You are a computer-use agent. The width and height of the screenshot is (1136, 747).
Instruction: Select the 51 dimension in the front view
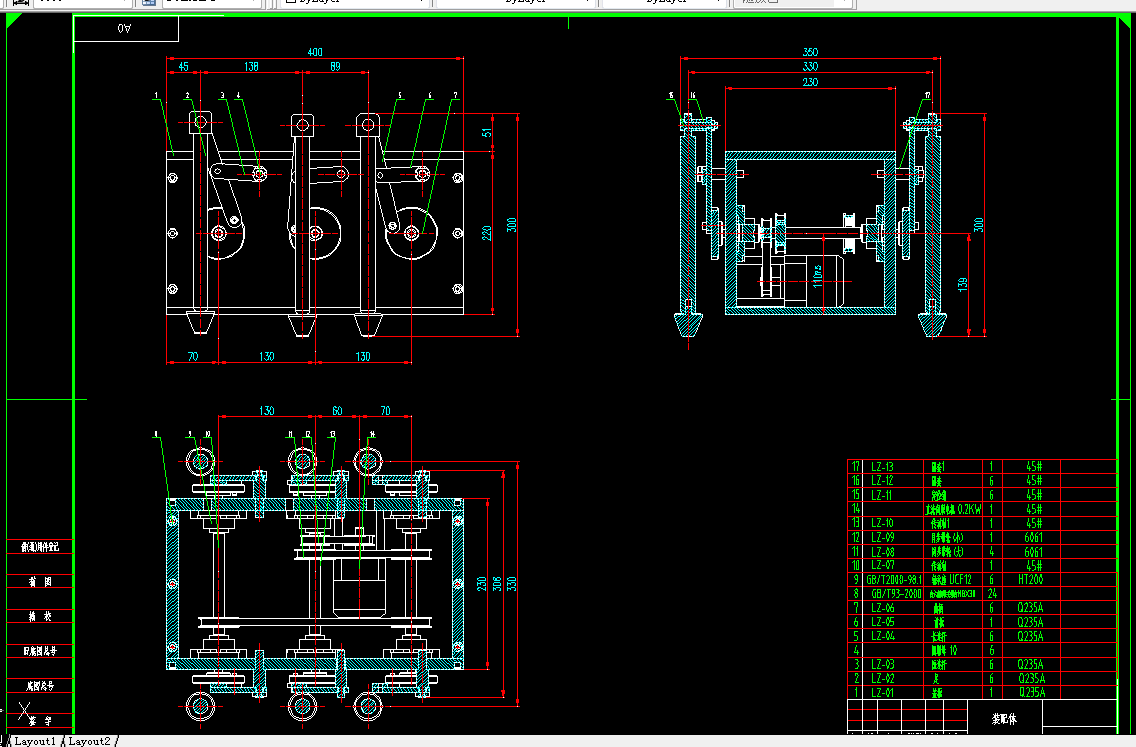[487, 133]
